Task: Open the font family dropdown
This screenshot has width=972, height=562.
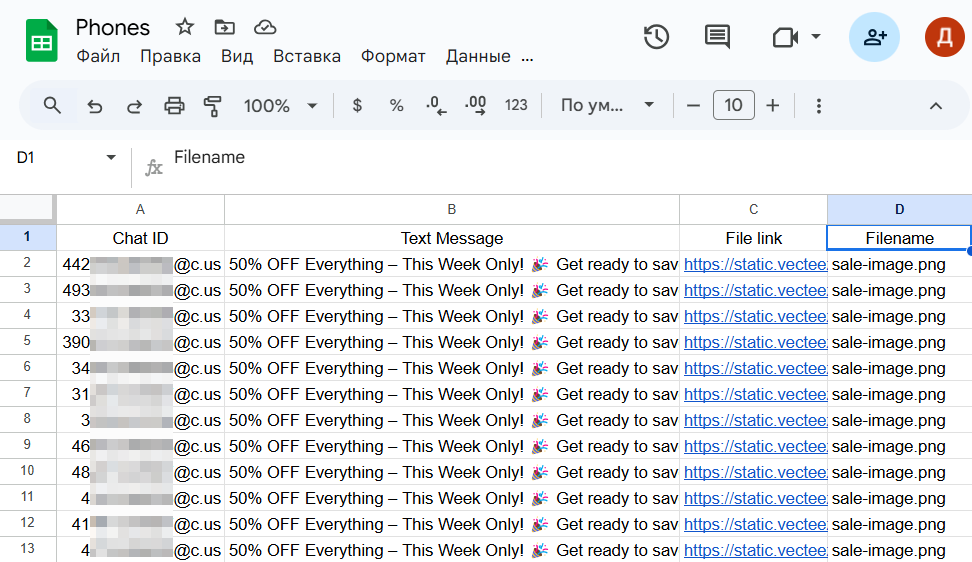Action: (x=607, y=106)
